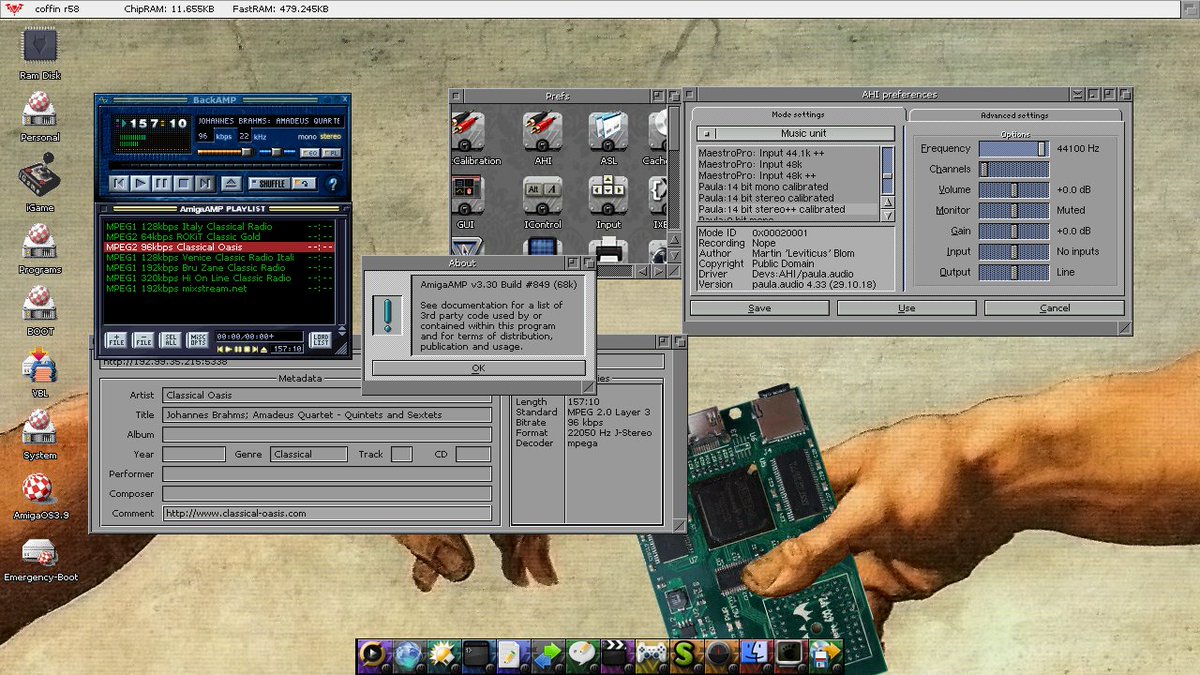This screenshot has width=1200, height=675.
Task: Launch the video clapperboard dock icon
Action: pos(617,654)
